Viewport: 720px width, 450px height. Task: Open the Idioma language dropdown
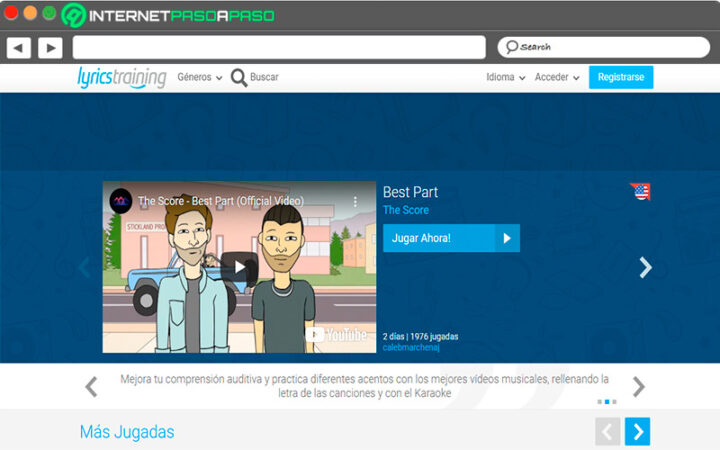pos(505,77)
